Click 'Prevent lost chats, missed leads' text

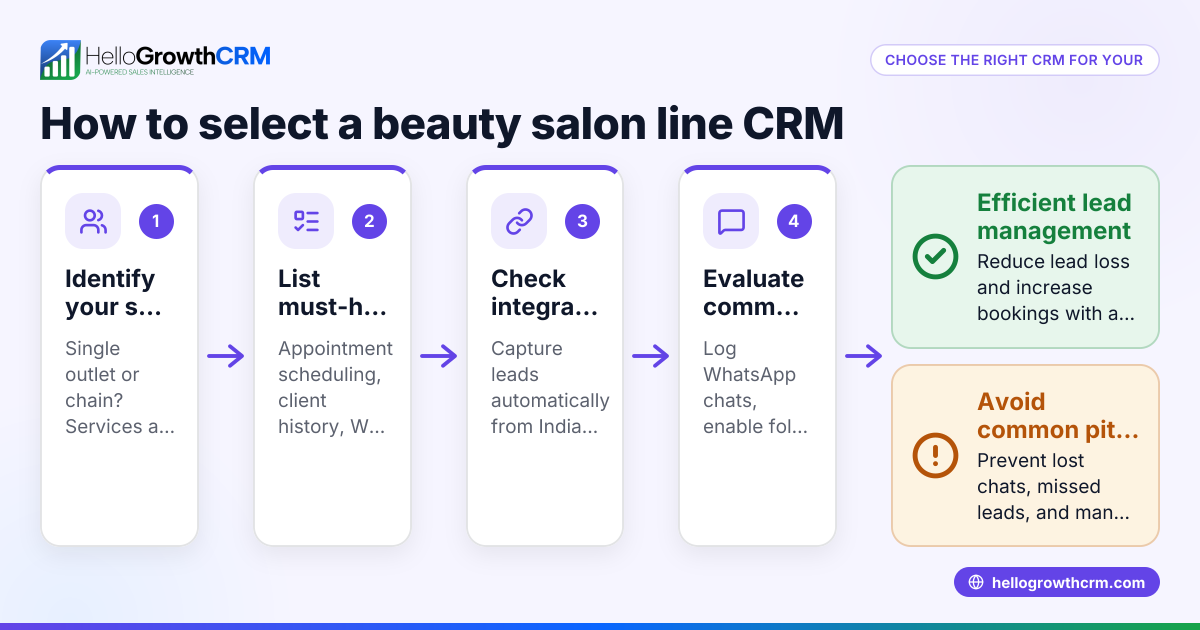[1054, 486]
